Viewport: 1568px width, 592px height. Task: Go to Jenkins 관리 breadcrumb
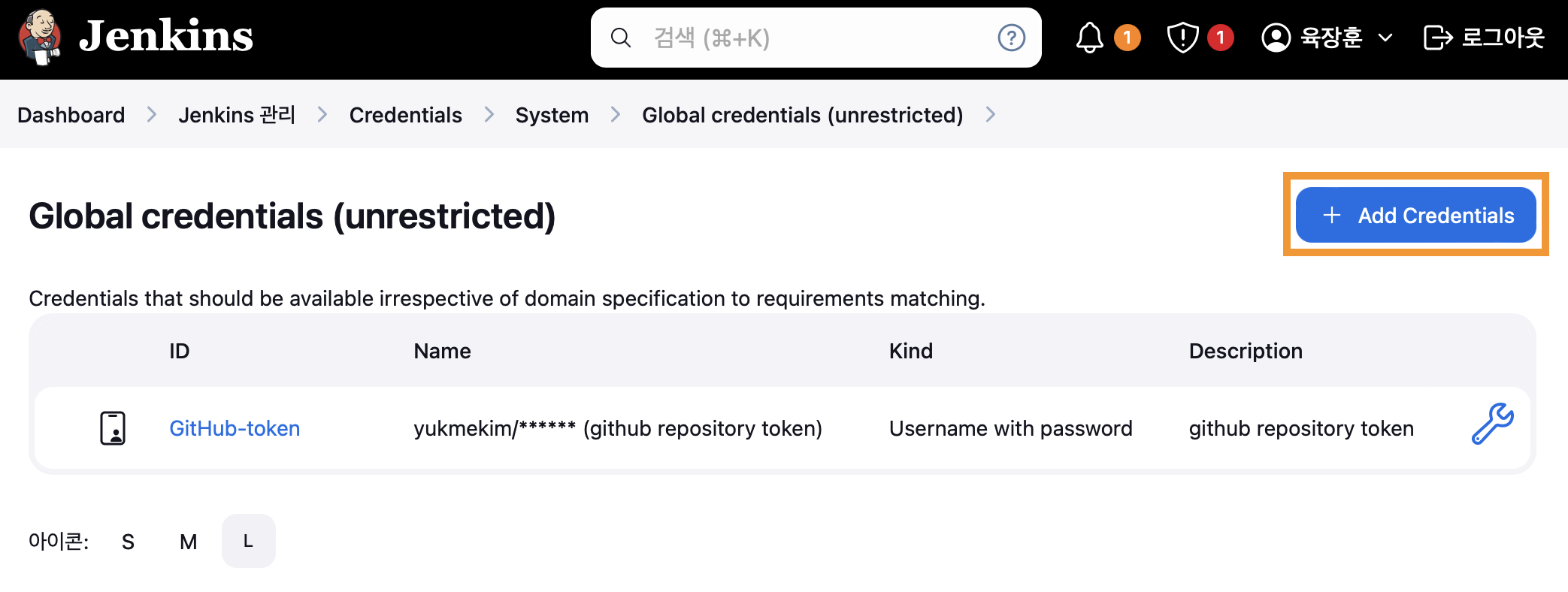tap(236, 115)
